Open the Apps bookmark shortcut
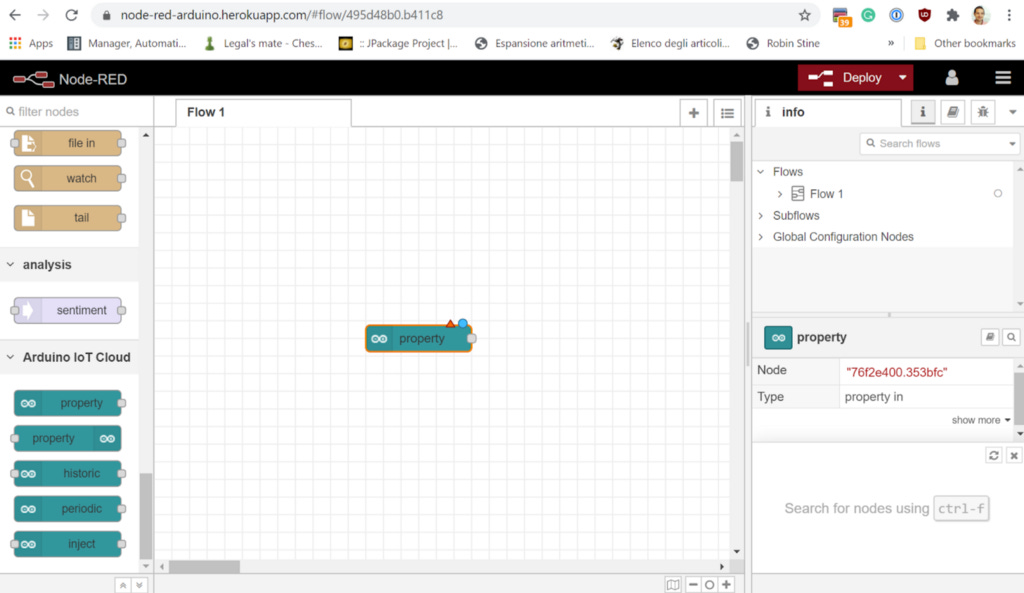 (31, 43)
